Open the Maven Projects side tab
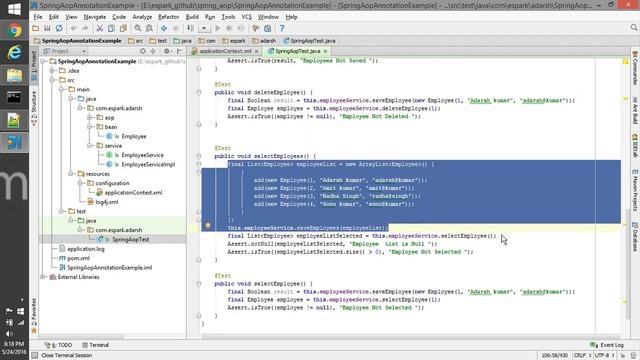This screenshot has width=640, height=360. click(x=635, y=189)
